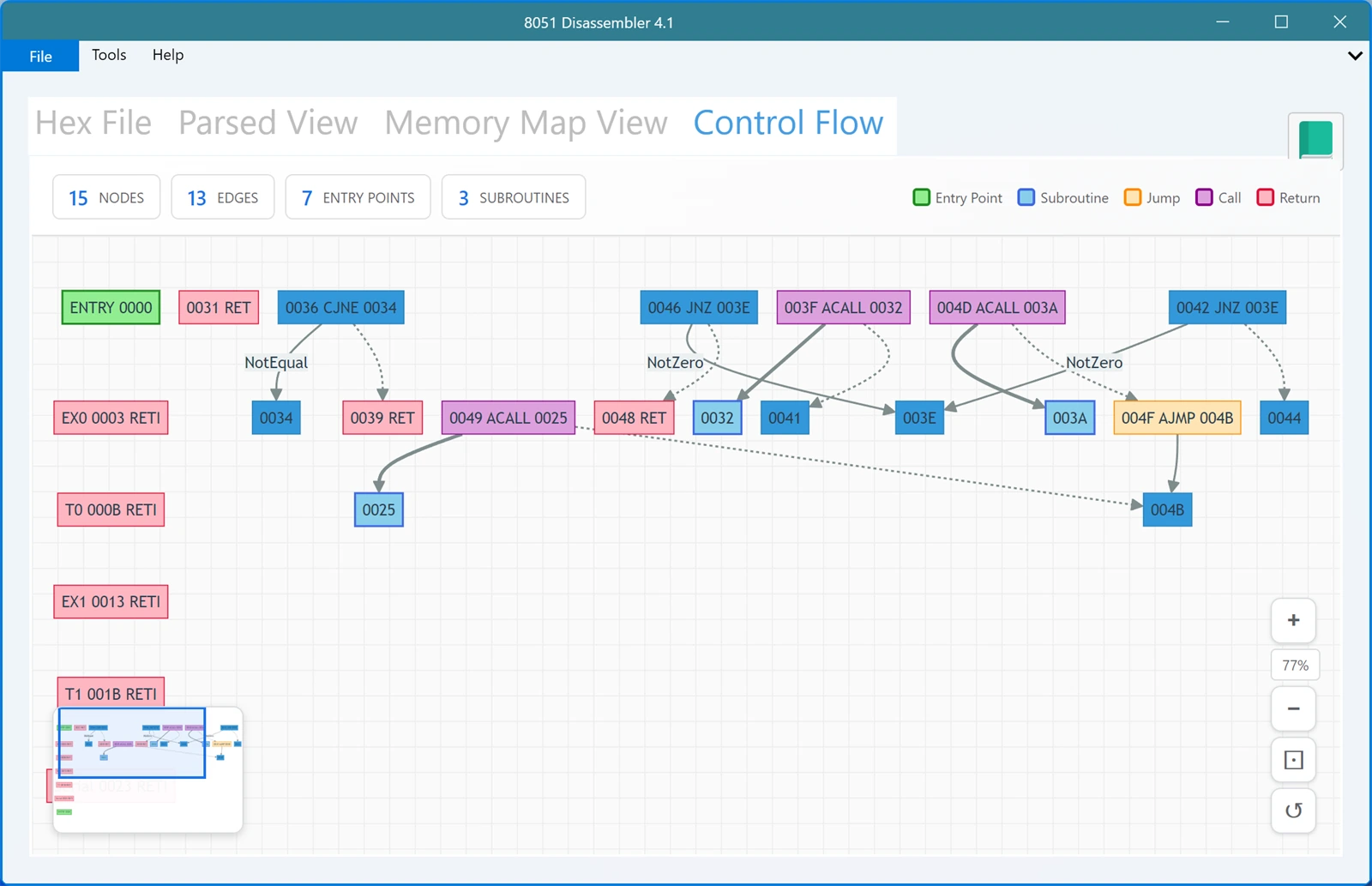Select the 0046 JNZ 003E node

click(699, 307)
